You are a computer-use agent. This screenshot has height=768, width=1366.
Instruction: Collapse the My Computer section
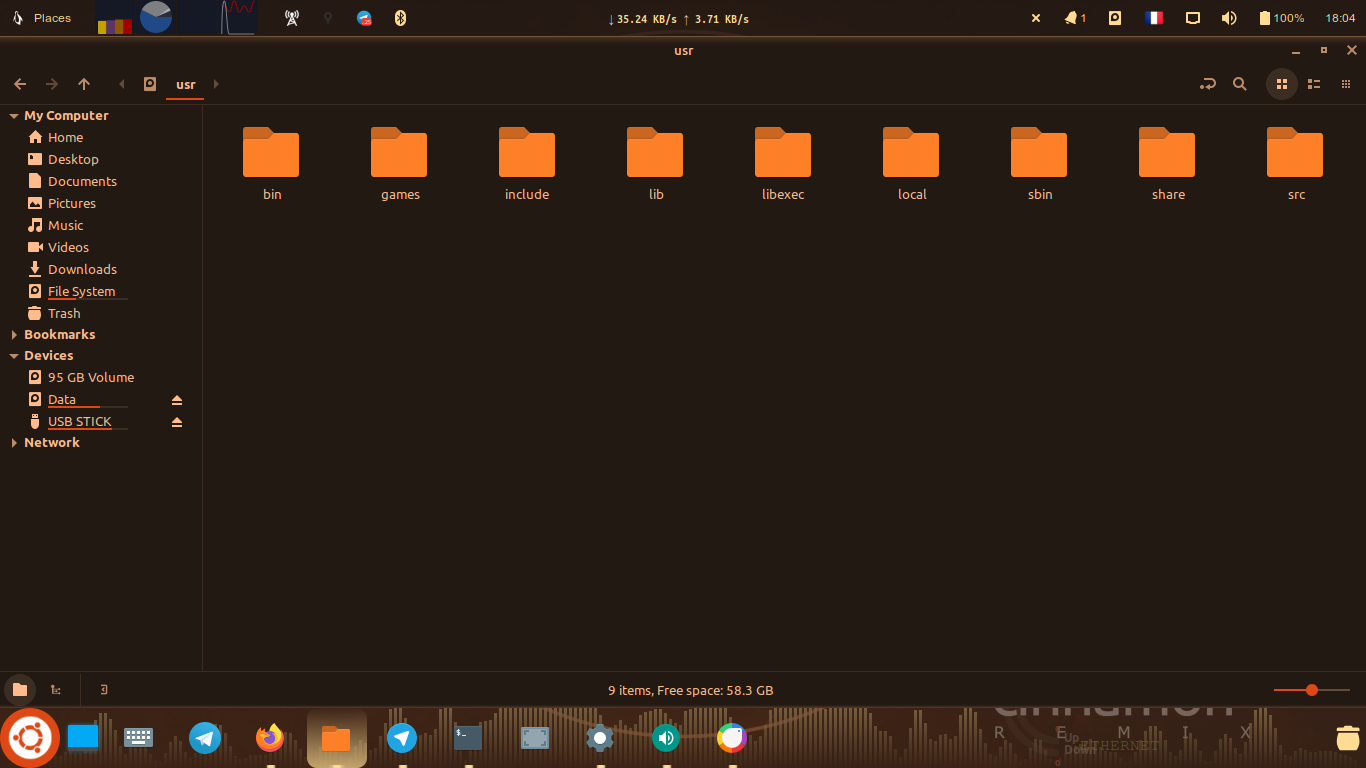click(x=14, y=116)
